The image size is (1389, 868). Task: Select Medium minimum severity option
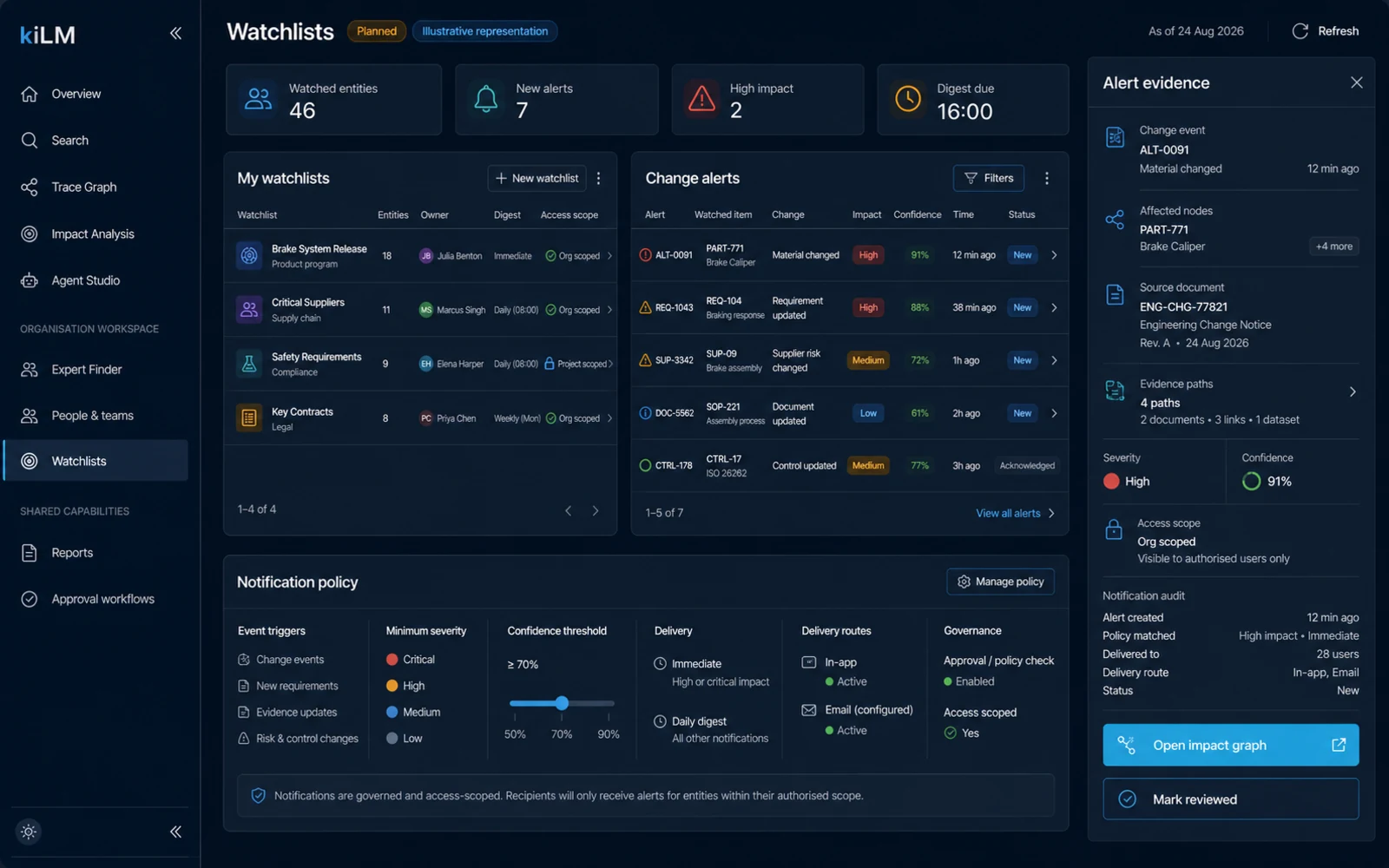(x=413, y=712)
